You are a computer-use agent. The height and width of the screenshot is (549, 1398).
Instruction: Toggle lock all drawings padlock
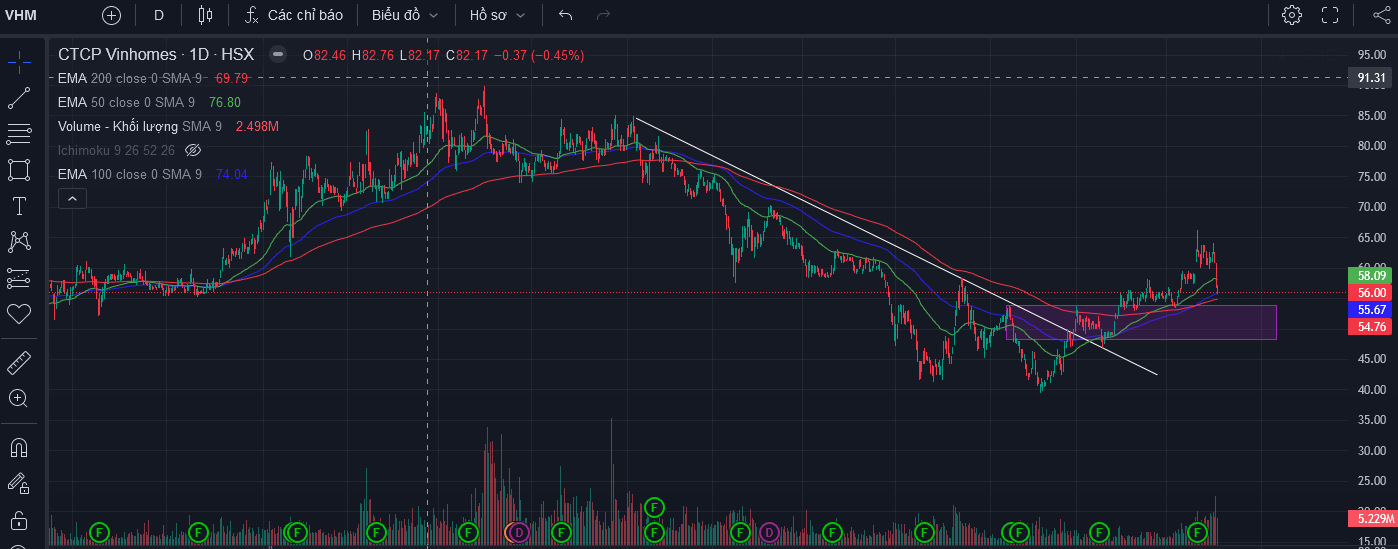point(18,520)
